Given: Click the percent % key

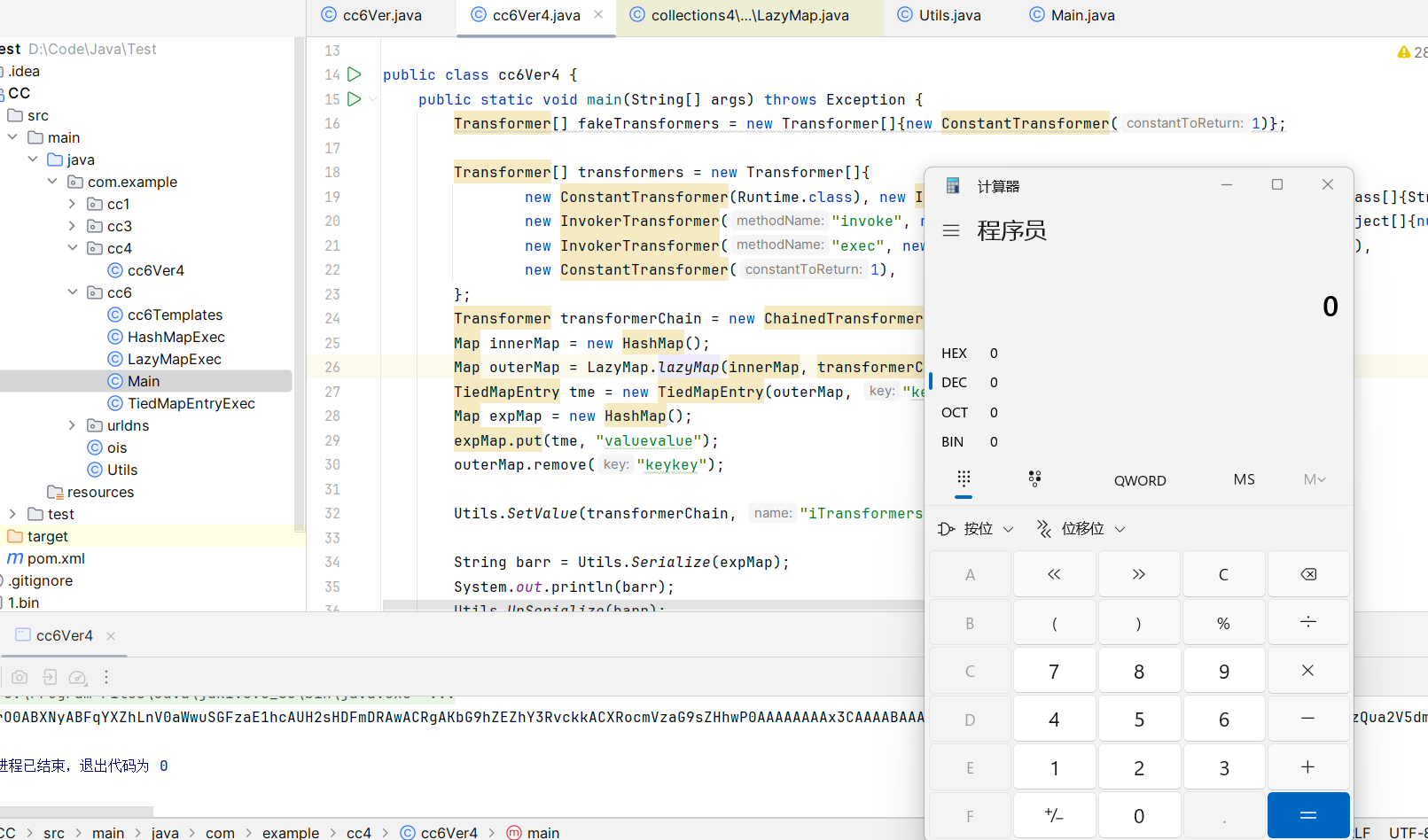Looking at the screenshot, I should pyautogui.click(x=1223, y=623).
